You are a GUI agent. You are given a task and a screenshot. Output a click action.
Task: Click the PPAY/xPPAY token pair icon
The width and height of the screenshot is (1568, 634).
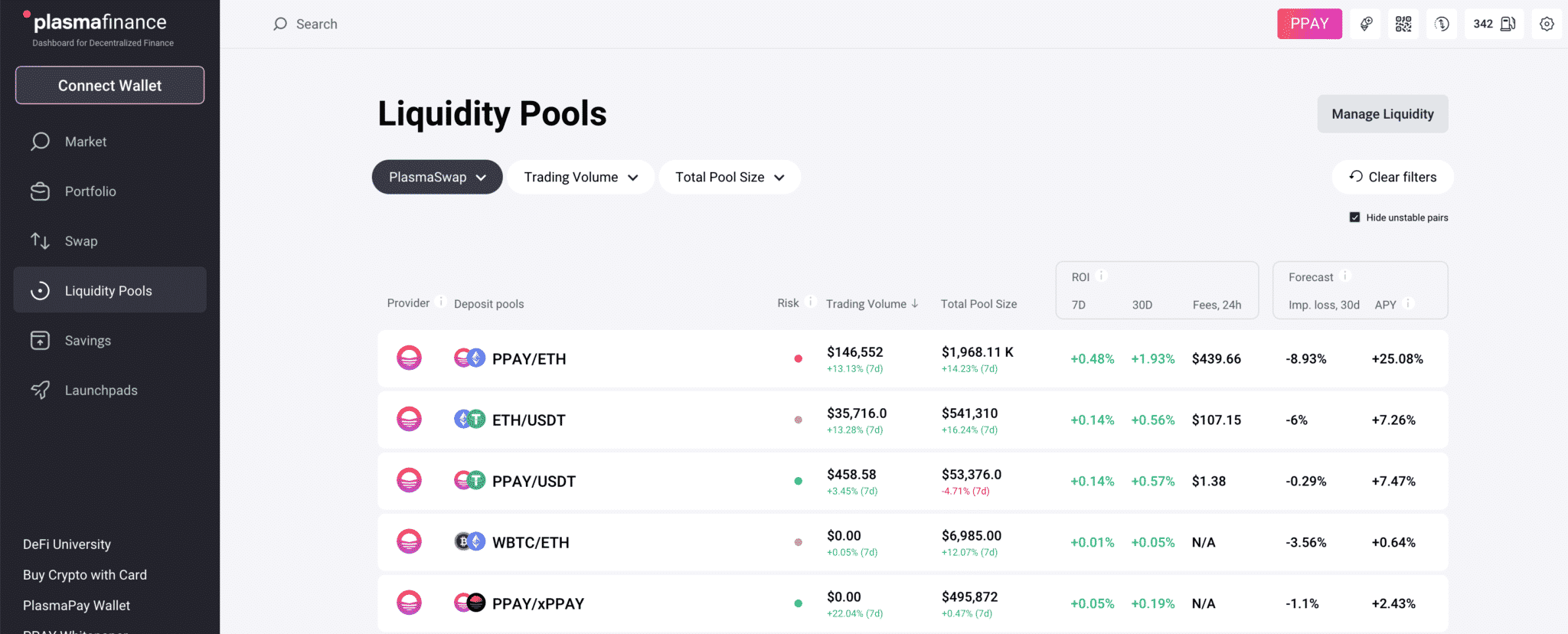tap(469, 603)
